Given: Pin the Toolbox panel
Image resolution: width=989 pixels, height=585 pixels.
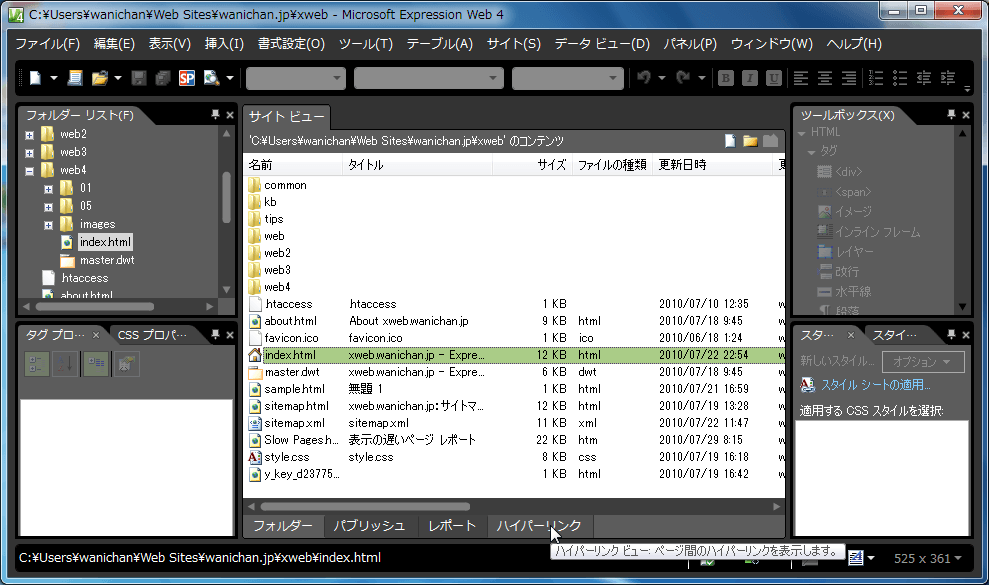Looking at the screenshot, I should coord(951,115).
